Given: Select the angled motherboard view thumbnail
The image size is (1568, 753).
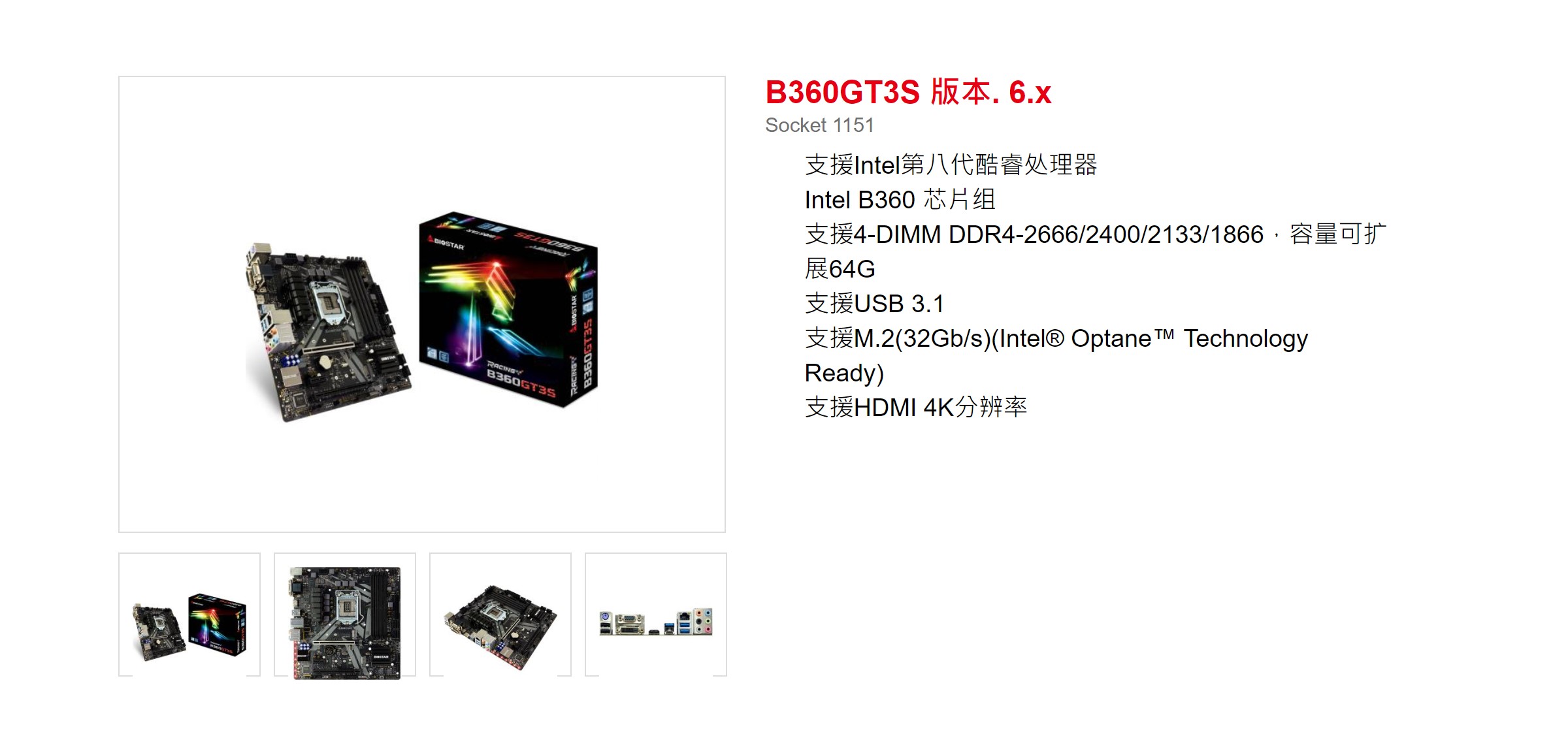Looking at the screenshot, I should tap(500, 615).
